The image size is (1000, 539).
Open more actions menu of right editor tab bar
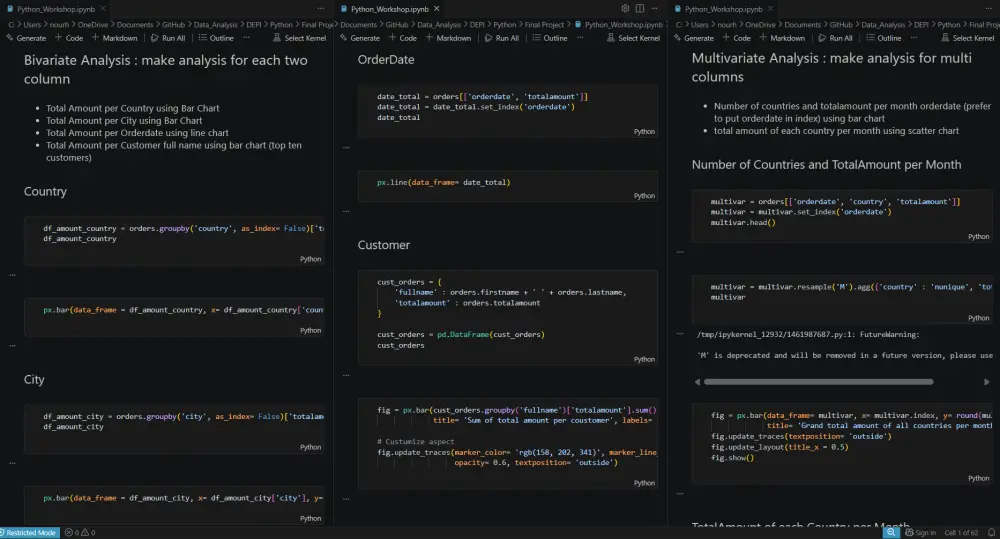(988, 8)
